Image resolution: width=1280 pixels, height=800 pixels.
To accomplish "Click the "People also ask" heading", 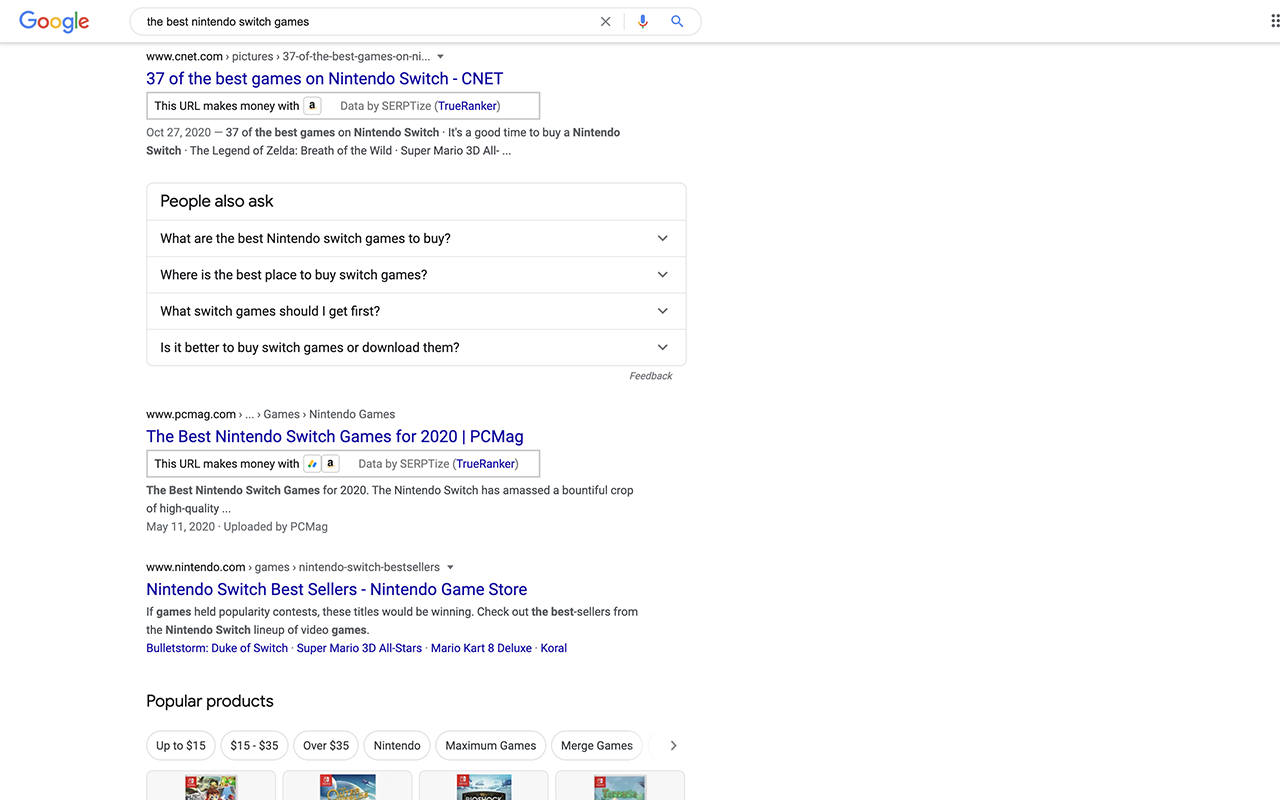I will (x=217, y=201).
